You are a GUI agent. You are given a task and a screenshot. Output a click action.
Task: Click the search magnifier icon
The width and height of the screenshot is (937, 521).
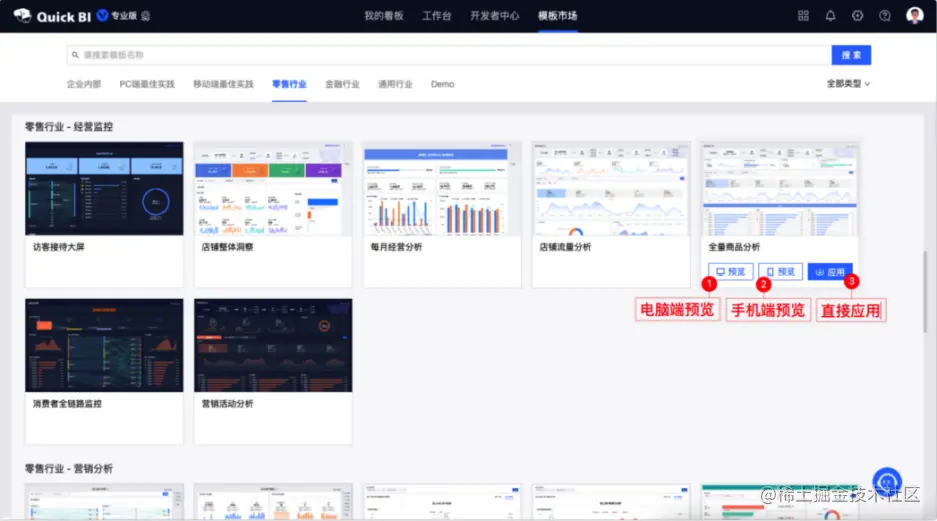(75, 55)
